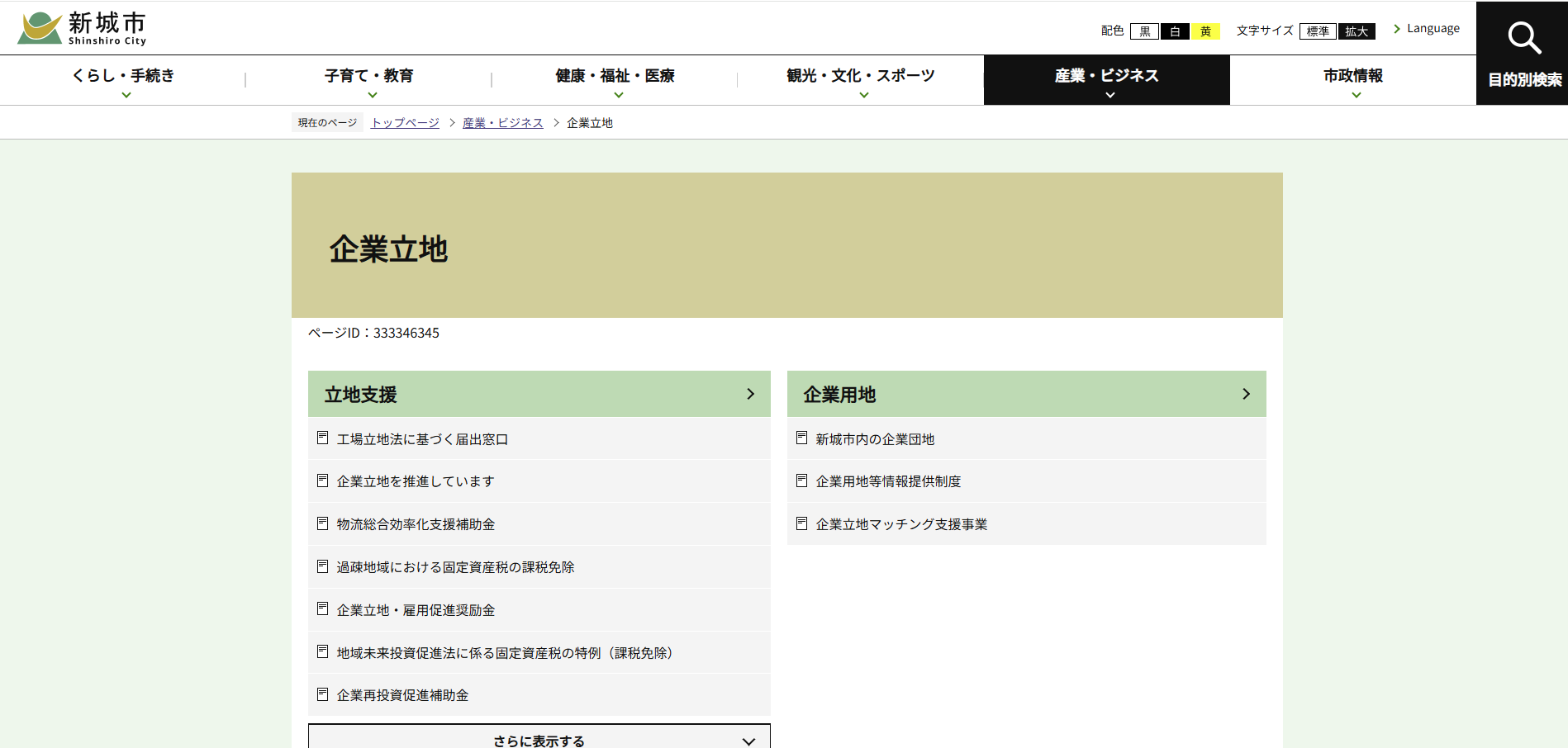Click the ページID：333346345 text
1568x748 pixels.
(373, 333)
